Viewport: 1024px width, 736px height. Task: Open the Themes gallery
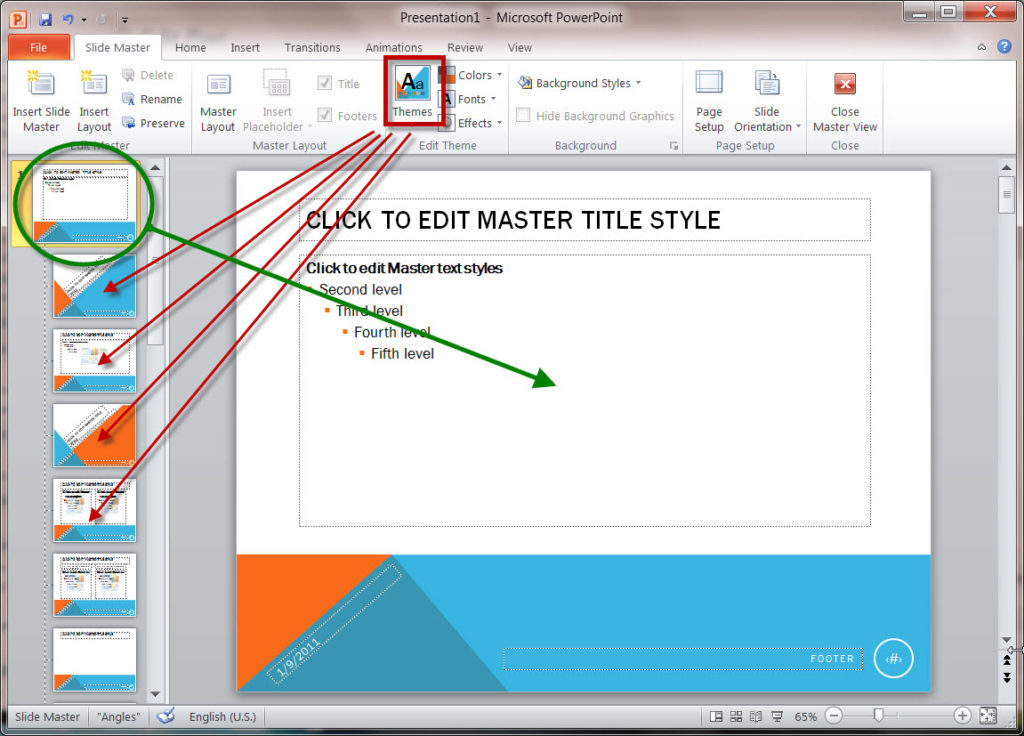point(413,91)
